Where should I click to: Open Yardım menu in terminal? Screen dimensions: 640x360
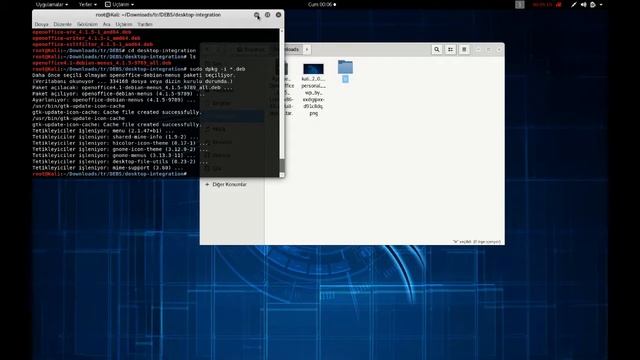pyautogui.click(x=145, y=24)
